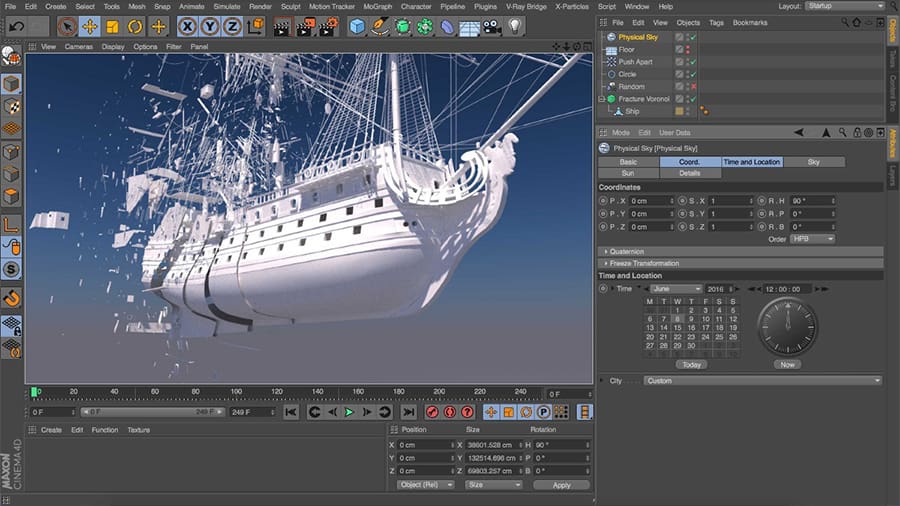900x506 pixels.
Task: Add a Camera object from toolbar
Action: tap(492, 26)
